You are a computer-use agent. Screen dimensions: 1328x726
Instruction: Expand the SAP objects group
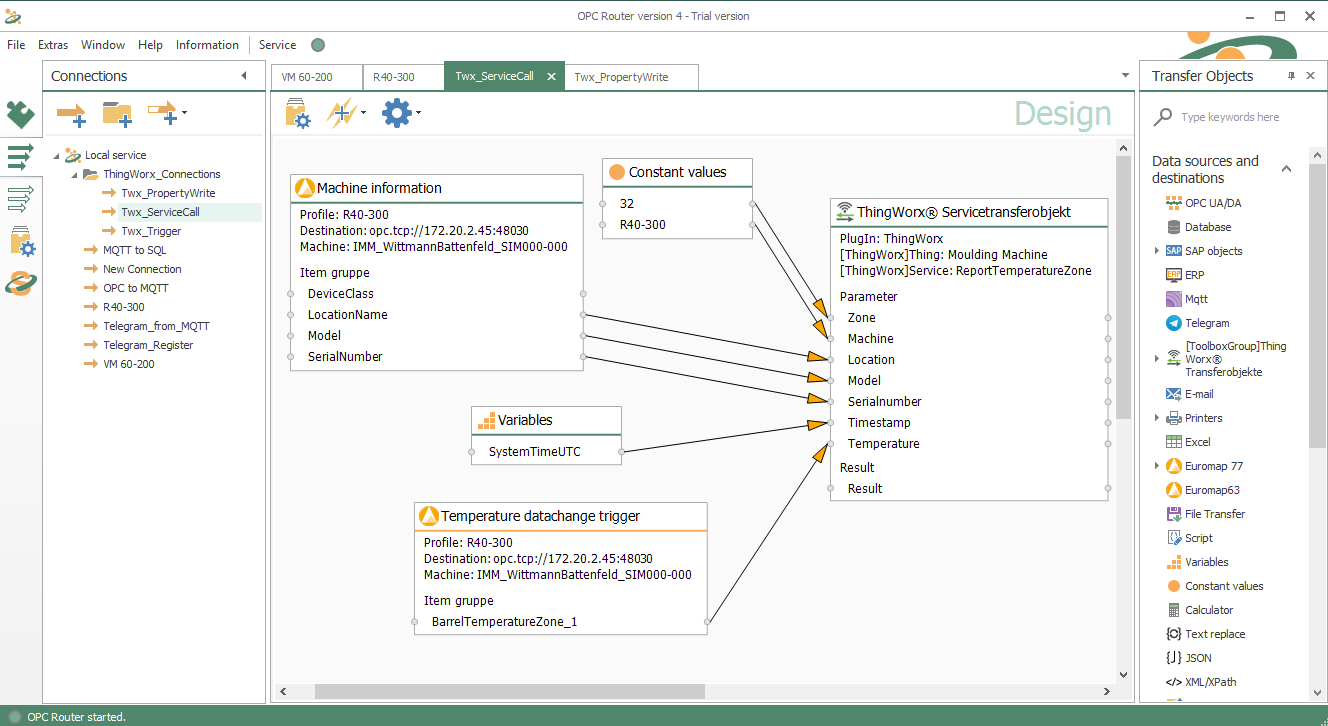[1157, 251]
